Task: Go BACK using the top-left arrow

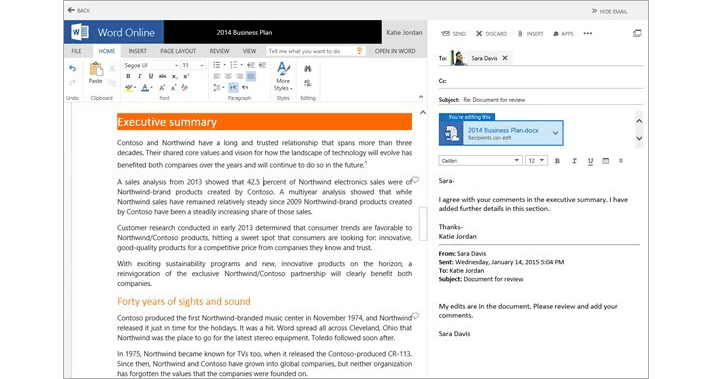Action: point(79,10)
